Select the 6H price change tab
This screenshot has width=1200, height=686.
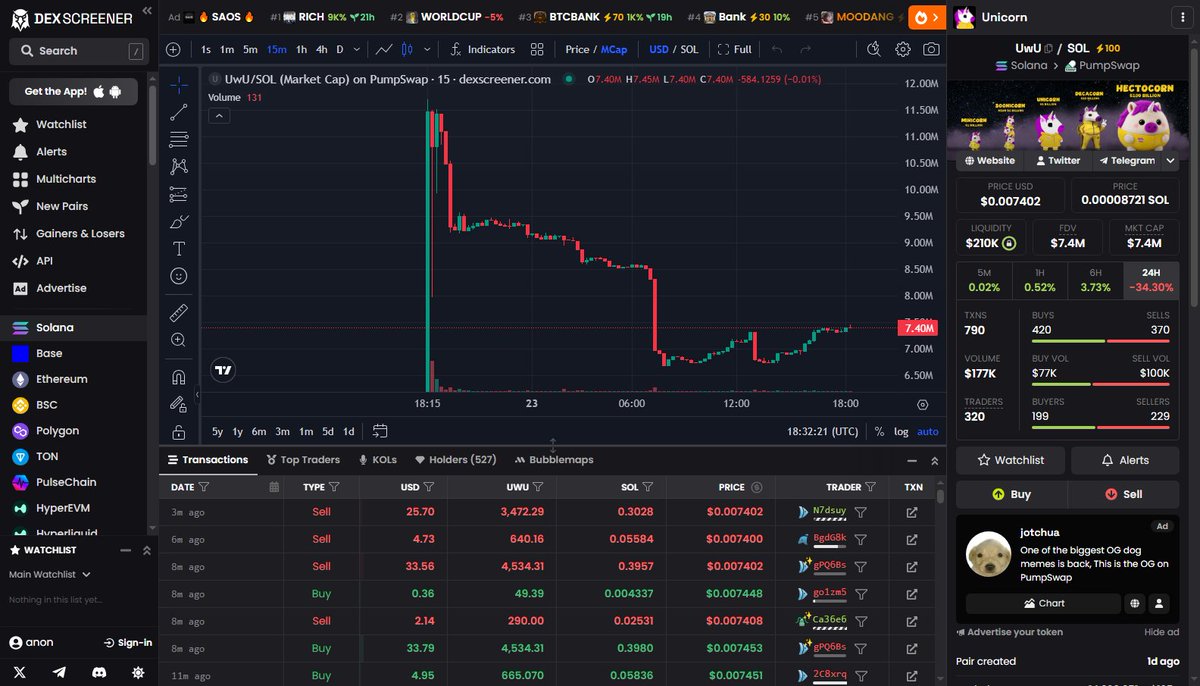1095,280
